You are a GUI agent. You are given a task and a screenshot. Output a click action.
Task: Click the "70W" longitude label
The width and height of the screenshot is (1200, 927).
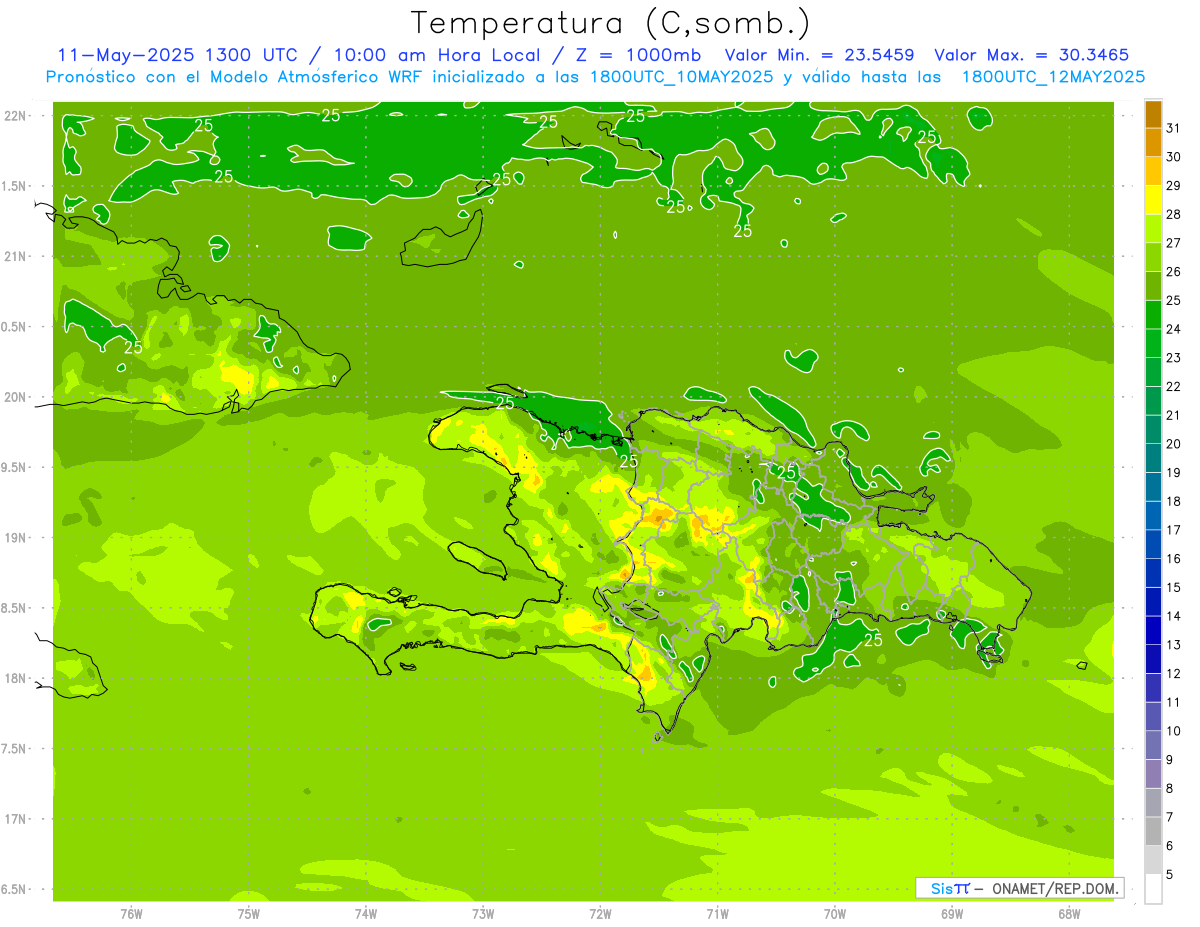834,914
